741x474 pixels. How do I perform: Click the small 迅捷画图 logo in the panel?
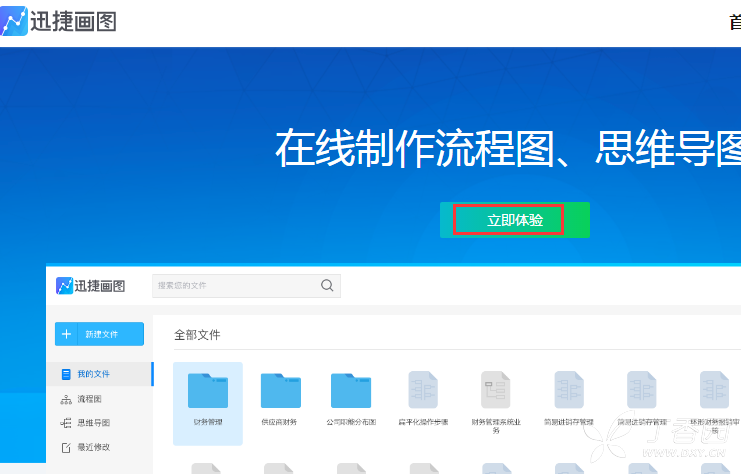pyautogui.click(x=90, y=286)
